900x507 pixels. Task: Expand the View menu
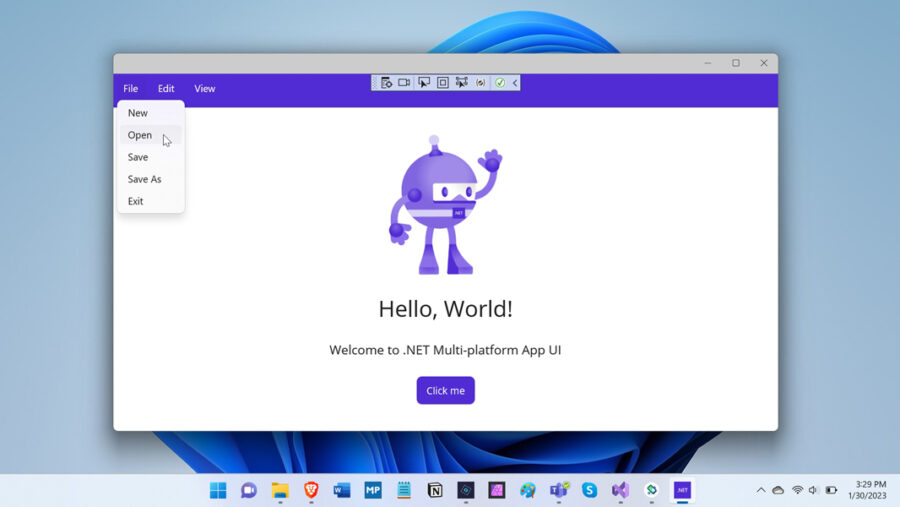[204, 89]
